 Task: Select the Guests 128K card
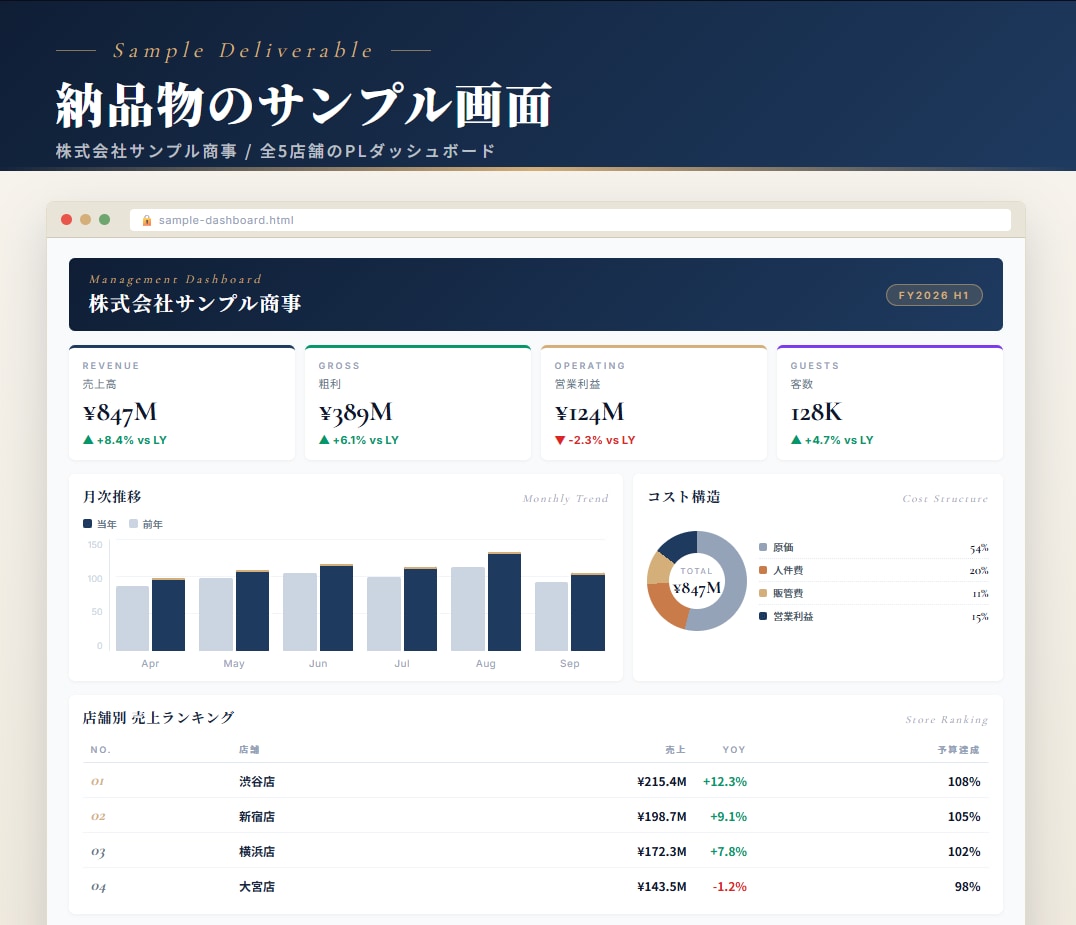(x=890, y=403)
